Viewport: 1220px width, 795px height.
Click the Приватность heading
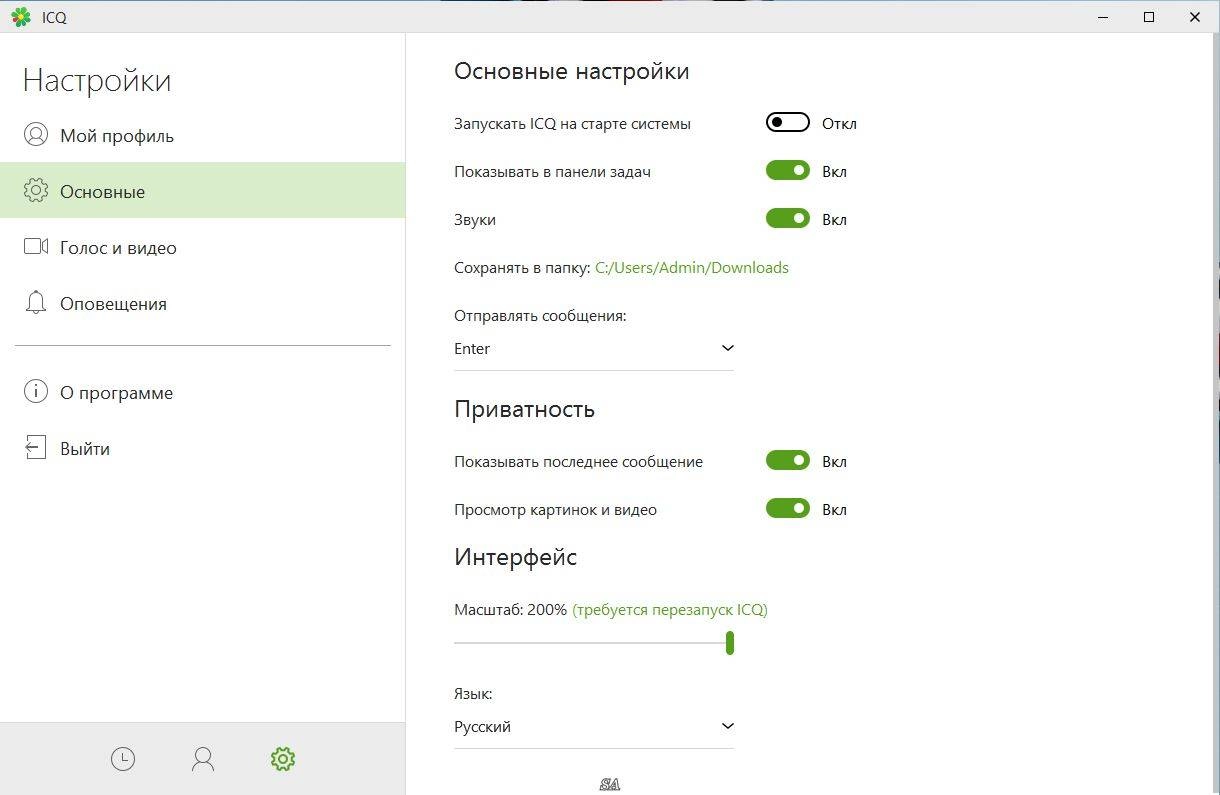525,409
